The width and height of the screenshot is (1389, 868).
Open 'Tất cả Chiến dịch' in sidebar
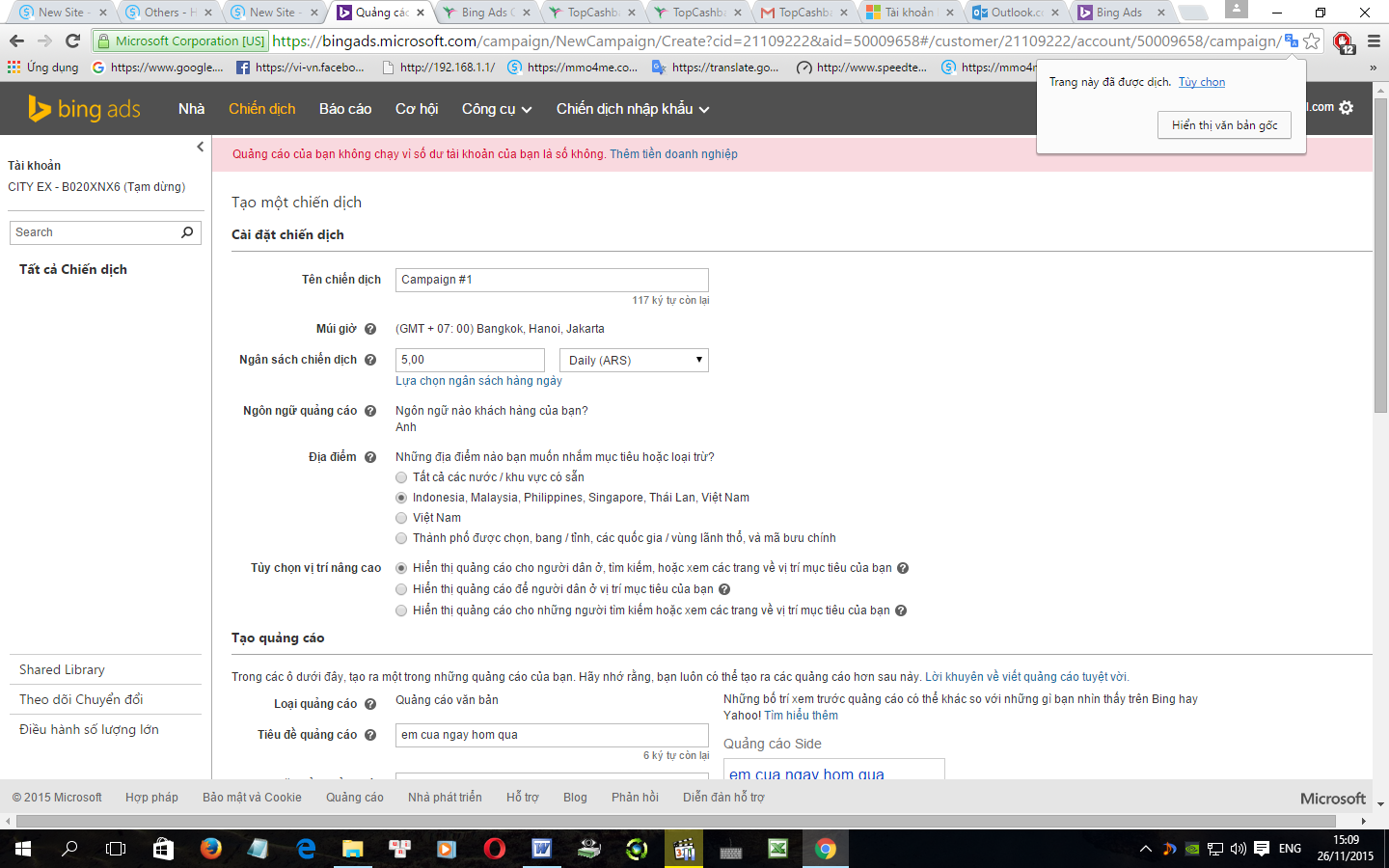(73, 270)
